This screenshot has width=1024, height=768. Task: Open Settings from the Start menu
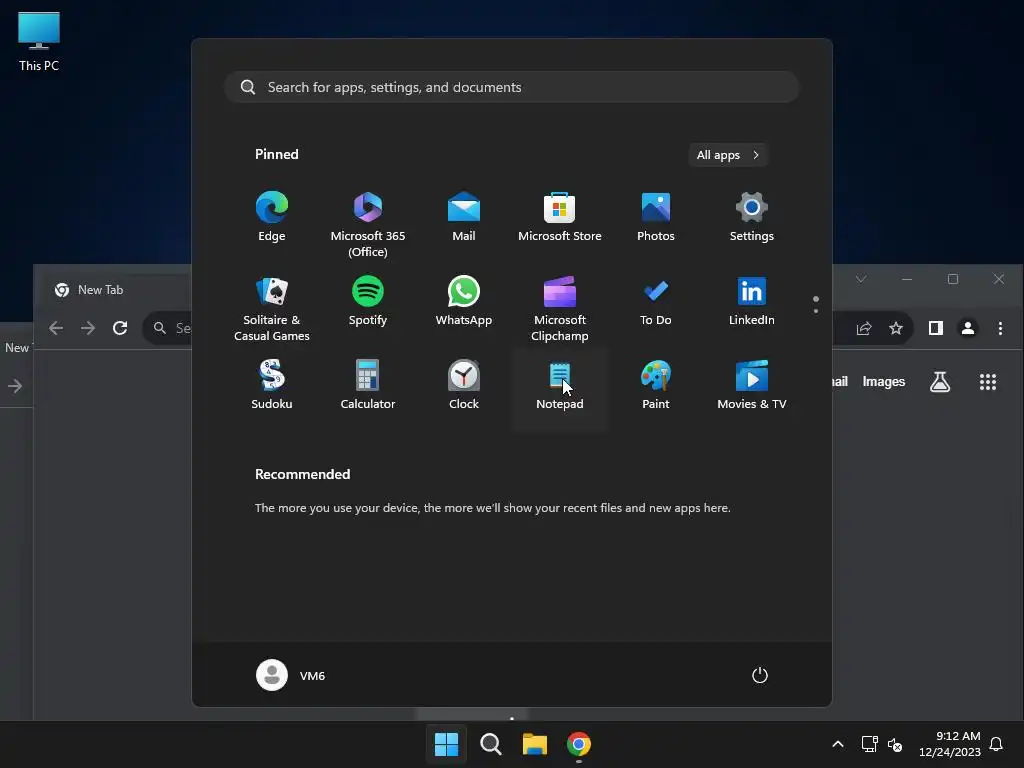pyautogui.click(x=752, y=217)
